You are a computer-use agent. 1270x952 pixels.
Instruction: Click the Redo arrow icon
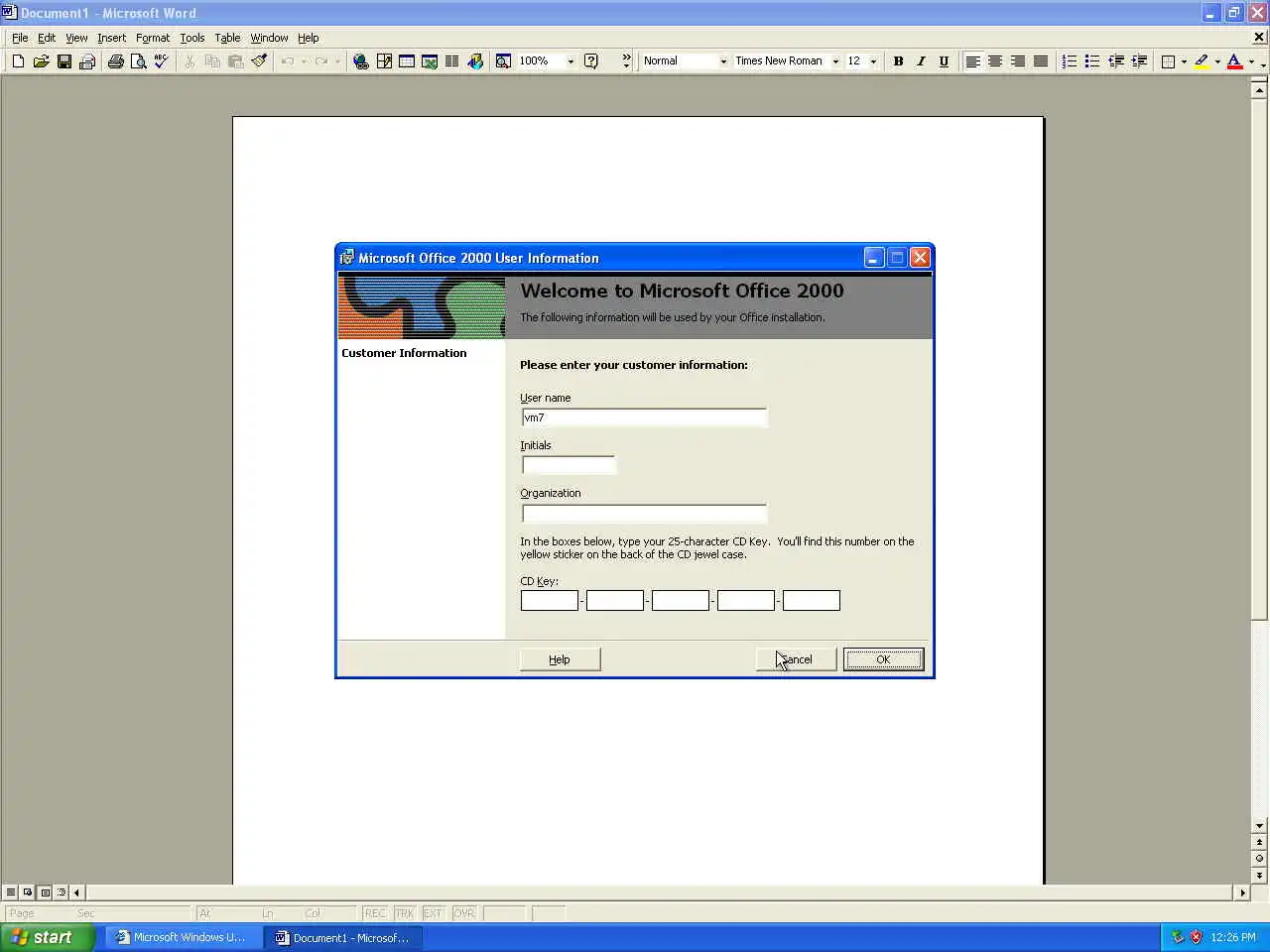pyautogui.click(x=320, y=61)
